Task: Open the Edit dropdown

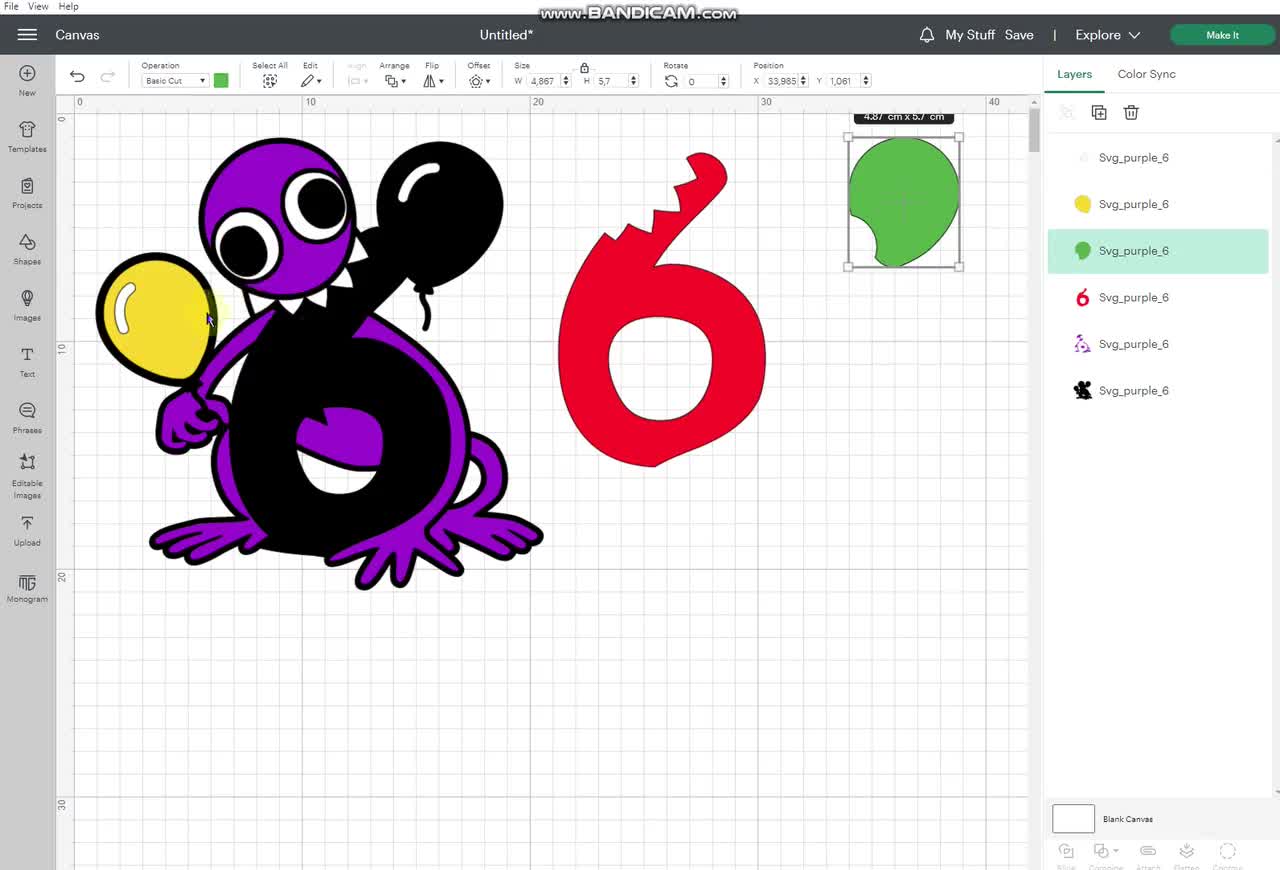Action: 311,81
